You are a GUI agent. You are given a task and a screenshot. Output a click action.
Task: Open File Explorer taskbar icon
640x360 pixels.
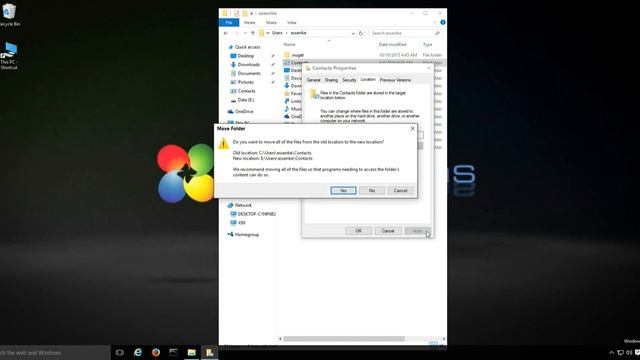(191, 353)
